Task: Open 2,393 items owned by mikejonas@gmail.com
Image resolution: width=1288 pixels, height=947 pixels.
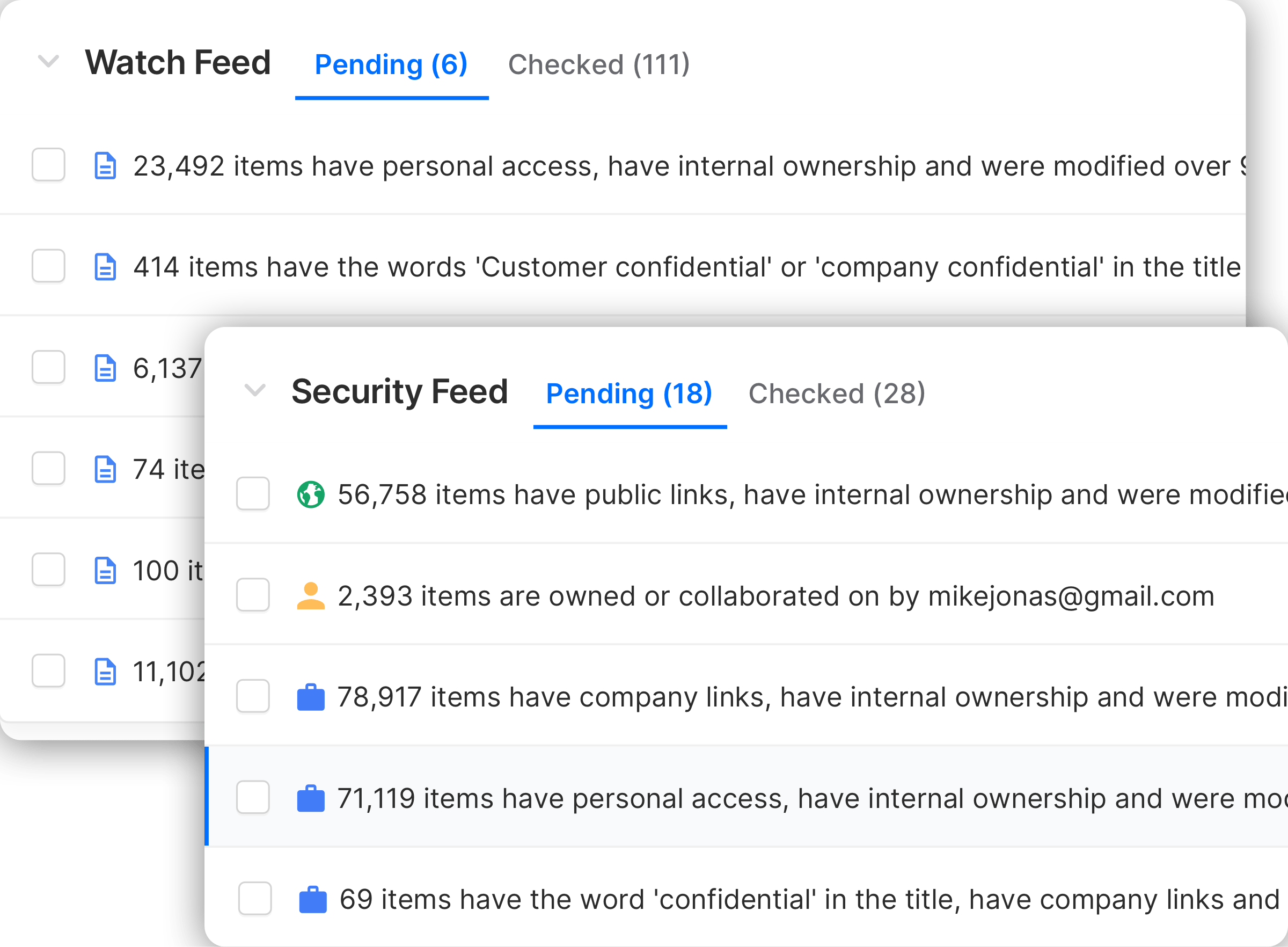Action: click(775, 596)
